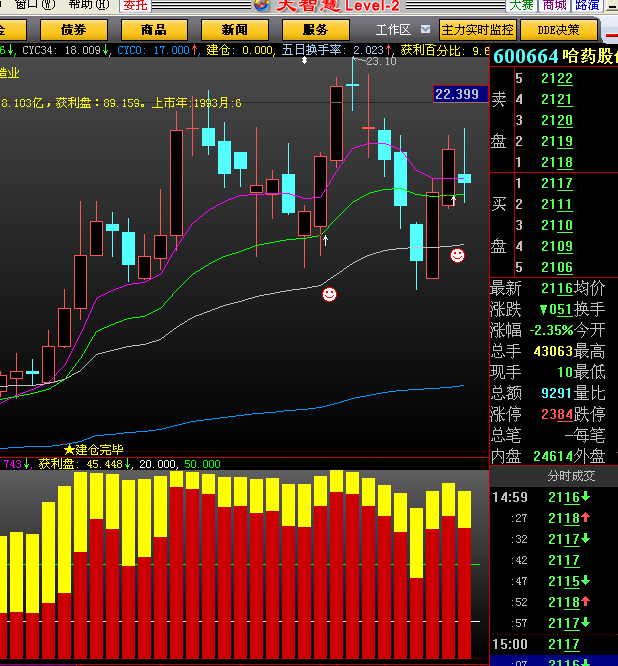The width and height of the screenshot is (618, 666).
Task: Click the 大智慧 globe logo icon
Action: click(x=262, y=5)
